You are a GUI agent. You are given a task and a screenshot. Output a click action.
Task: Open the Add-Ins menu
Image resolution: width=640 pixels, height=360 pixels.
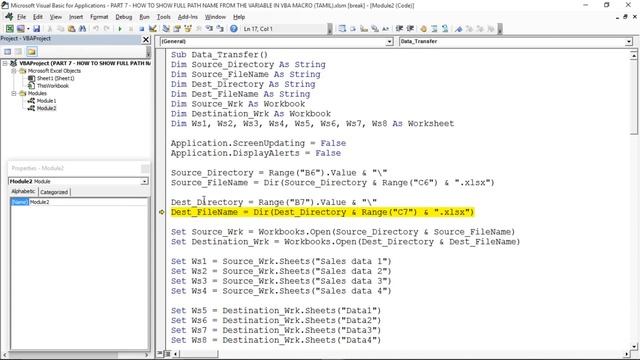coord(187,17)
